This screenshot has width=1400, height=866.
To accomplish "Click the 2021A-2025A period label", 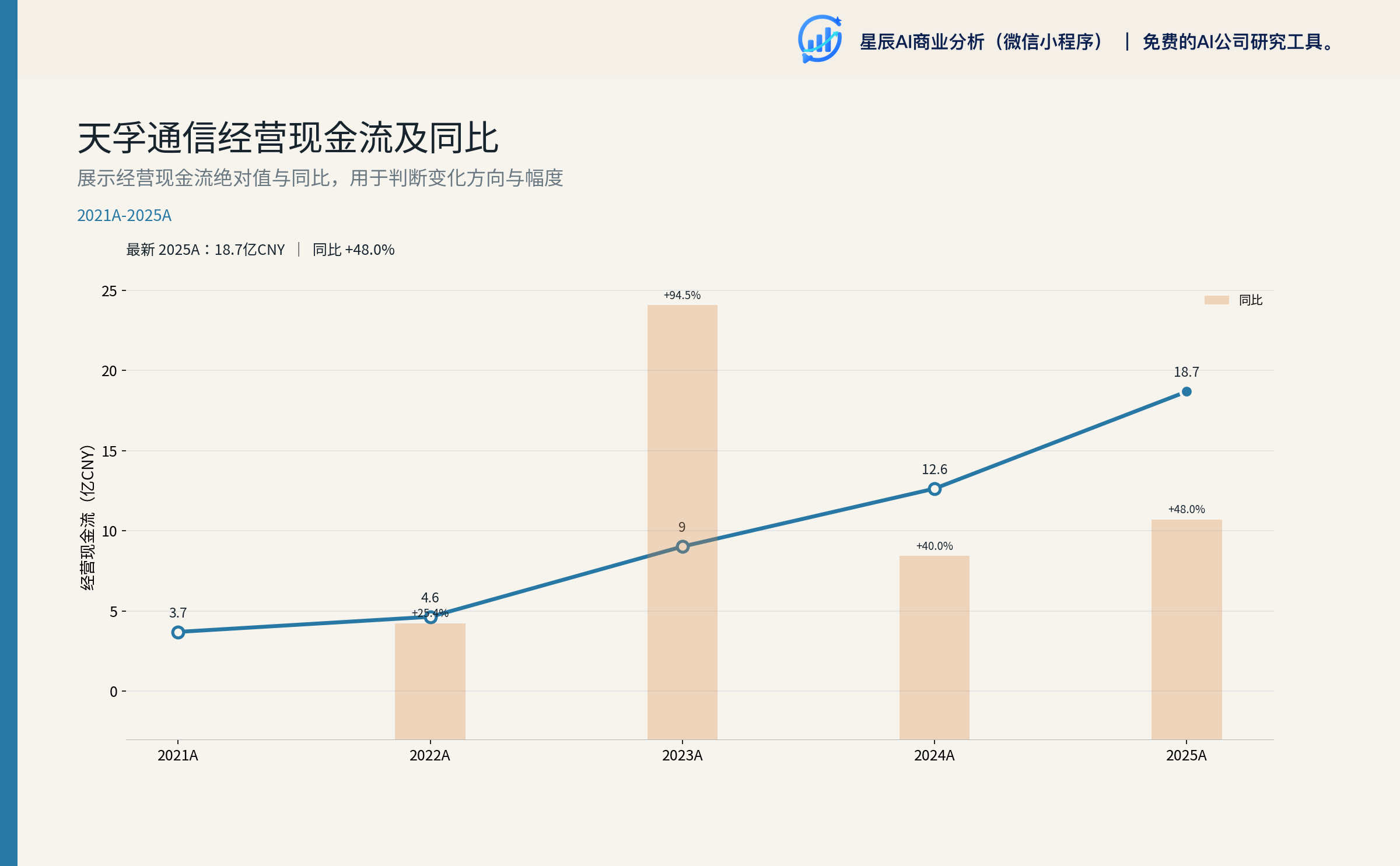I will (124, 215).
